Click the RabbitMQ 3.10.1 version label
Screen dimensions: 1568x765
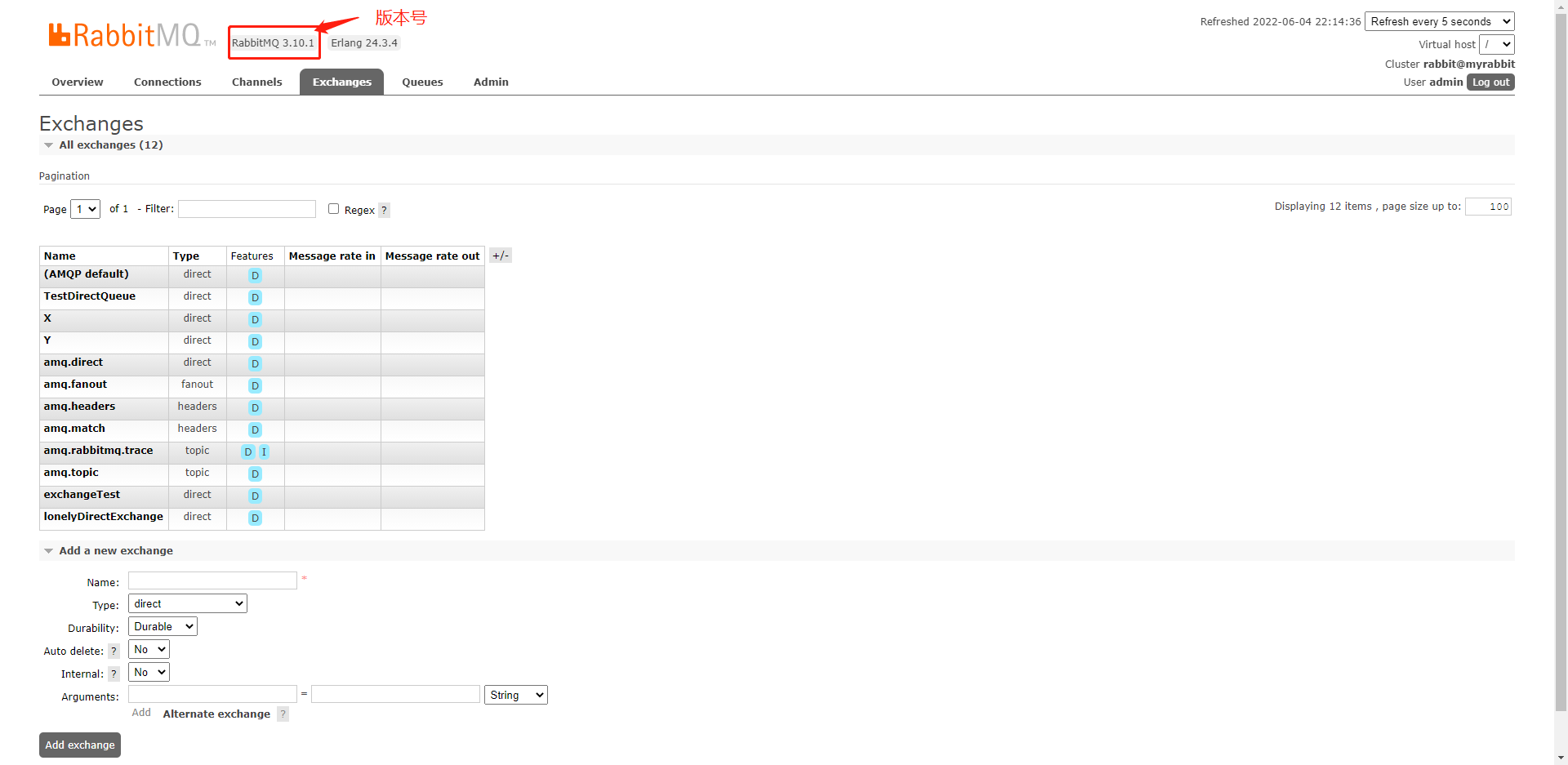273,43
